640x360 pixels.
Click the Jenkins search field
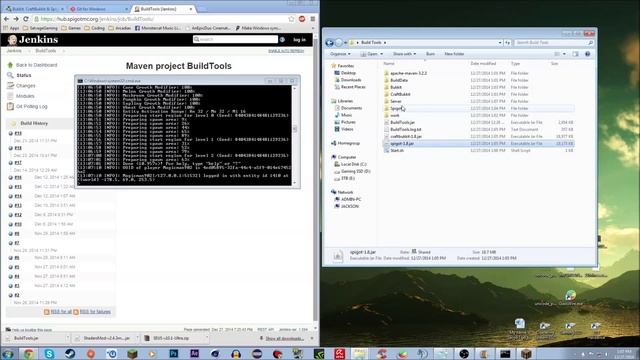(236, 39)
